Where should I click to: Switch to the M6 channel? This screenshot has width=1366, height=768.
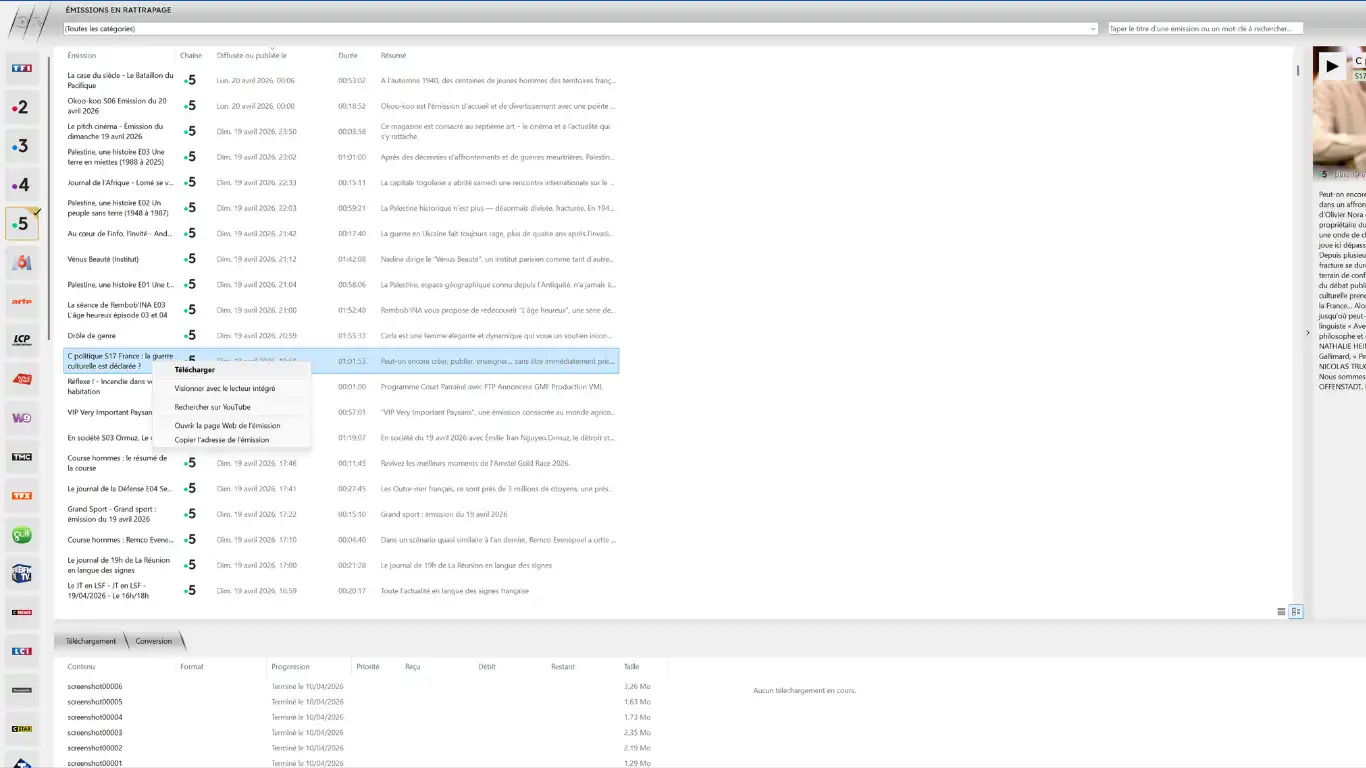coord(21,262)
